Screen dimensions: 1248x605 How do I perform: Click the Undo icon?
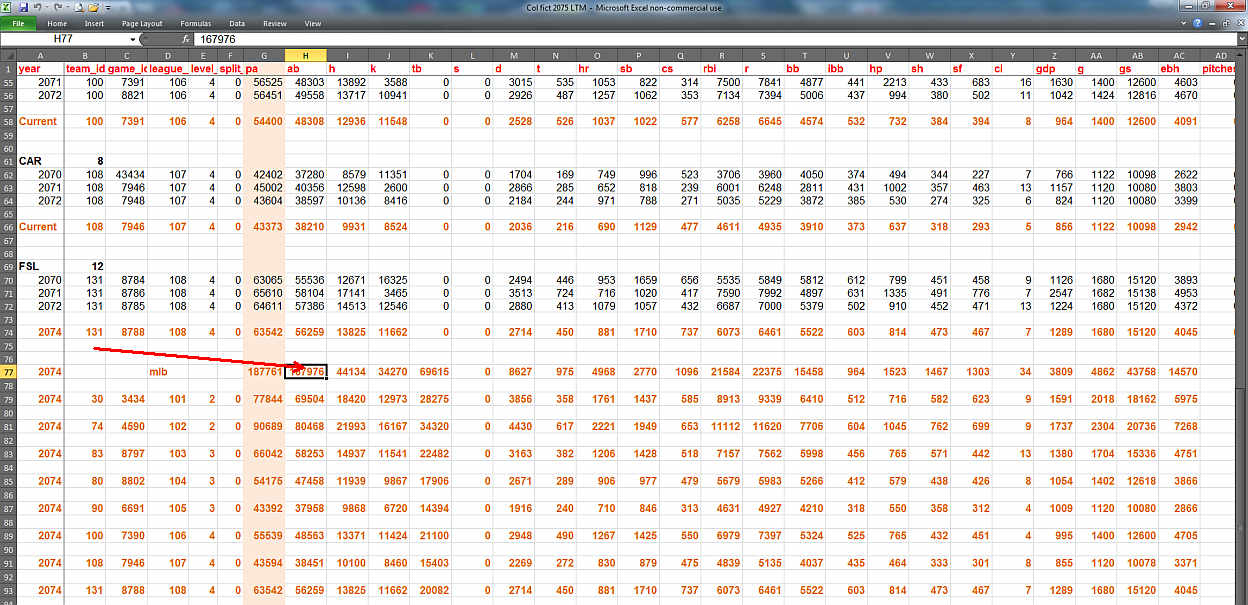[x=37, y=7]
